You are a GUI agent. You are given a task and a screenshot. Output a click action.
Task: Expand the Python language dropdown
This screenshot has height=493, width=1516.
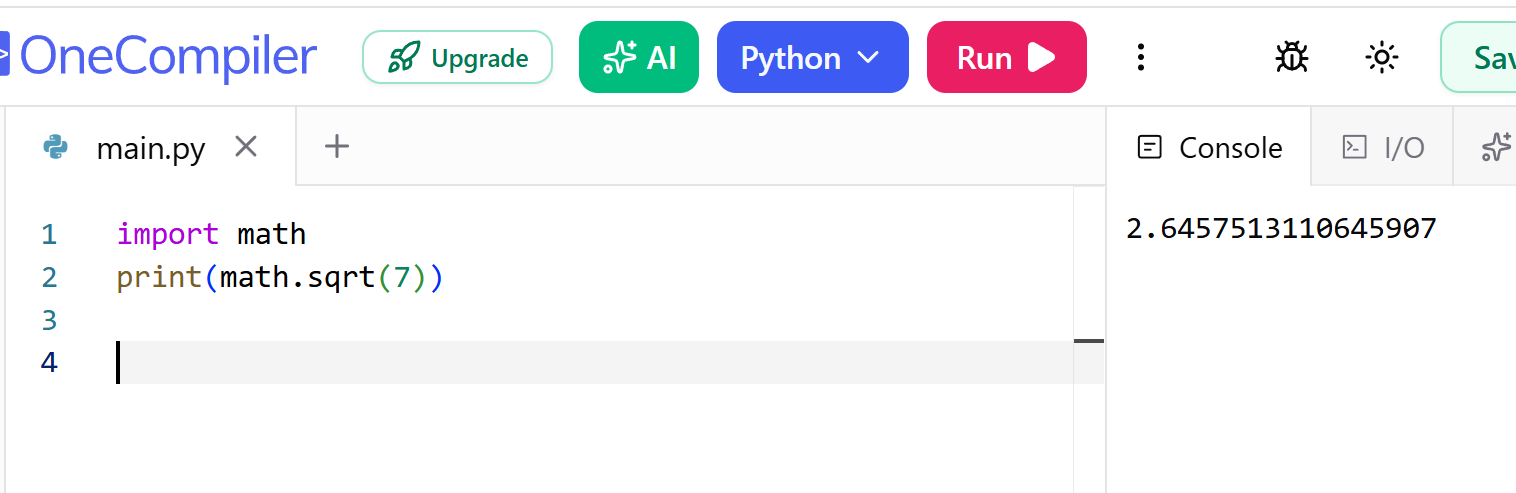tap(813, 58)
